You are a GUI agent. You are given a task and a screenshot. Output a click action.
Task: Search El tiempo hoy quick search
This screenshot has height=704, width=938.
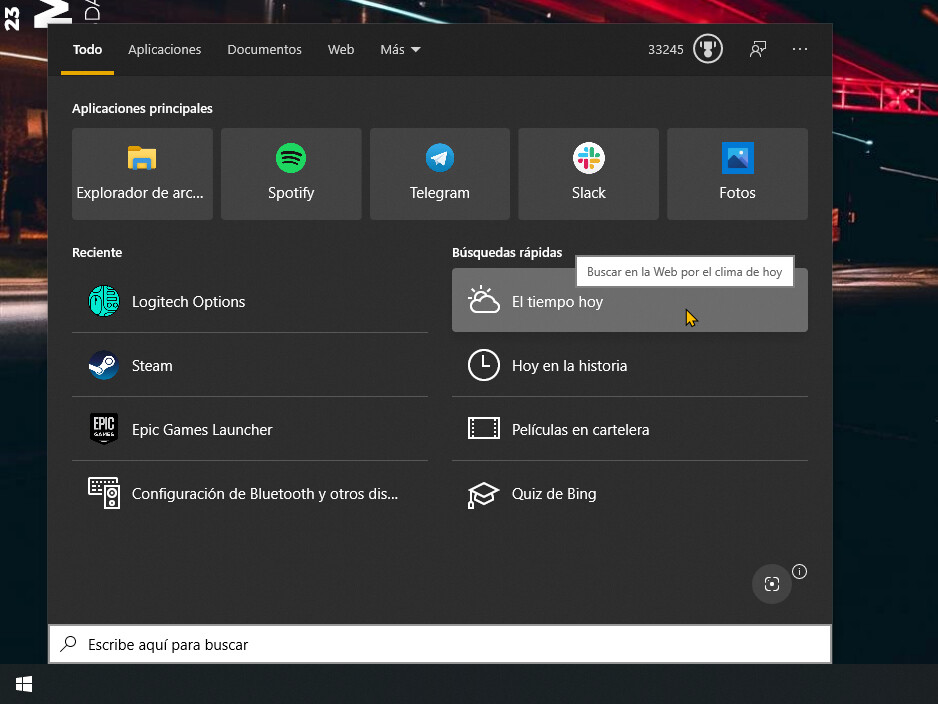tap(630, 300)
